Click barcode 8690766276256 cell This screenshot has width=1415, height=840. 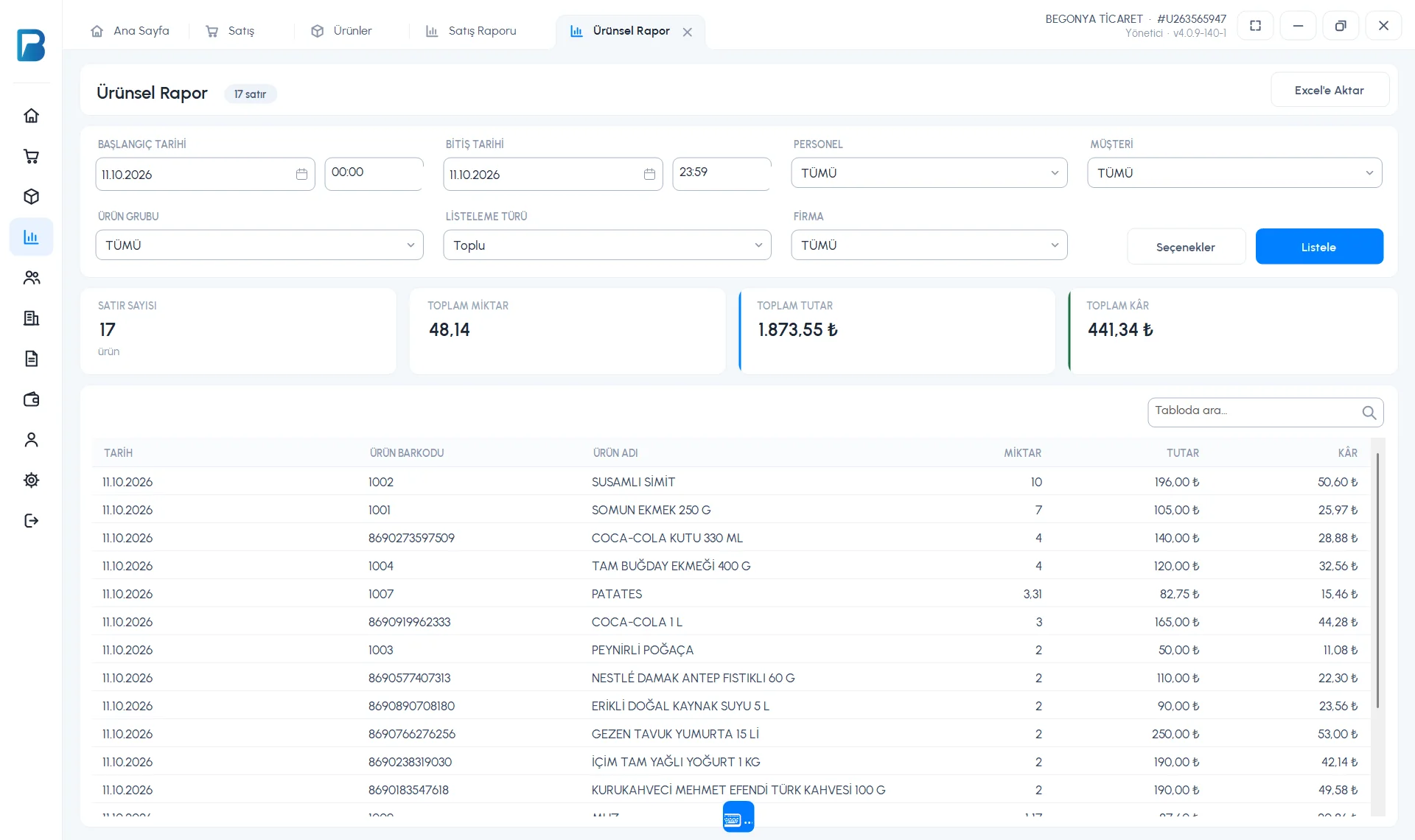coord(412,734)
